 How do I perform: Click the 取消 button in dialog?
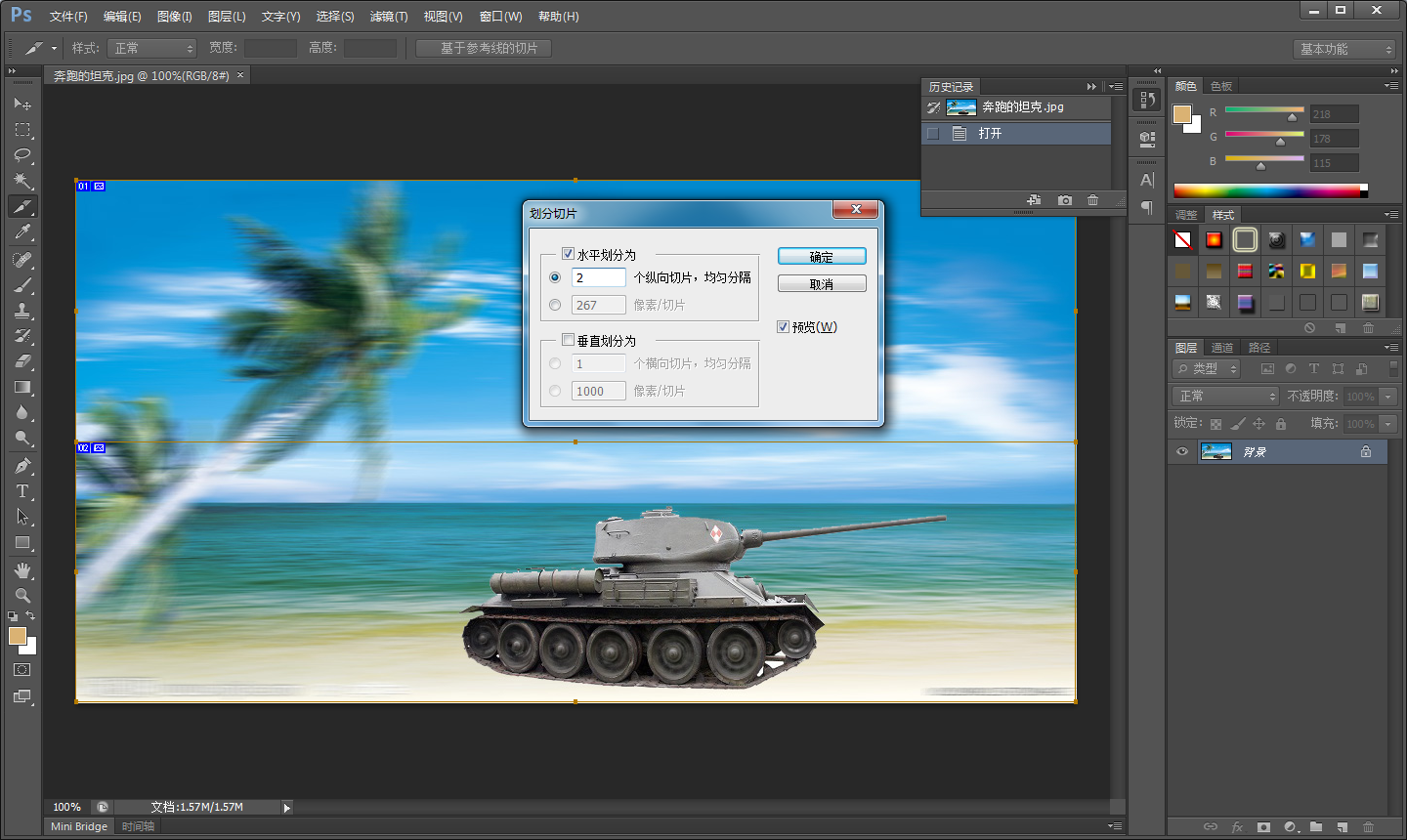point(822,284)
